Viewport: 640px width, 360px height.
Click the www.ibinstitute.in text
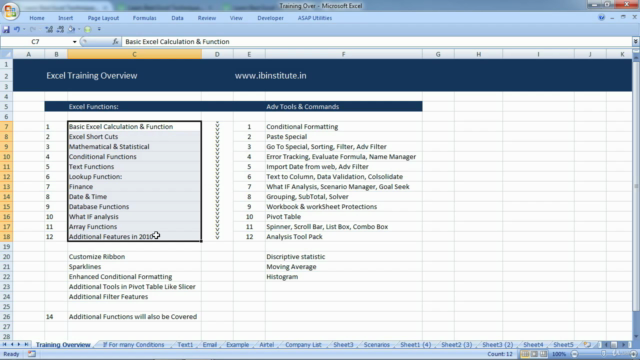[x=270, y=76]
